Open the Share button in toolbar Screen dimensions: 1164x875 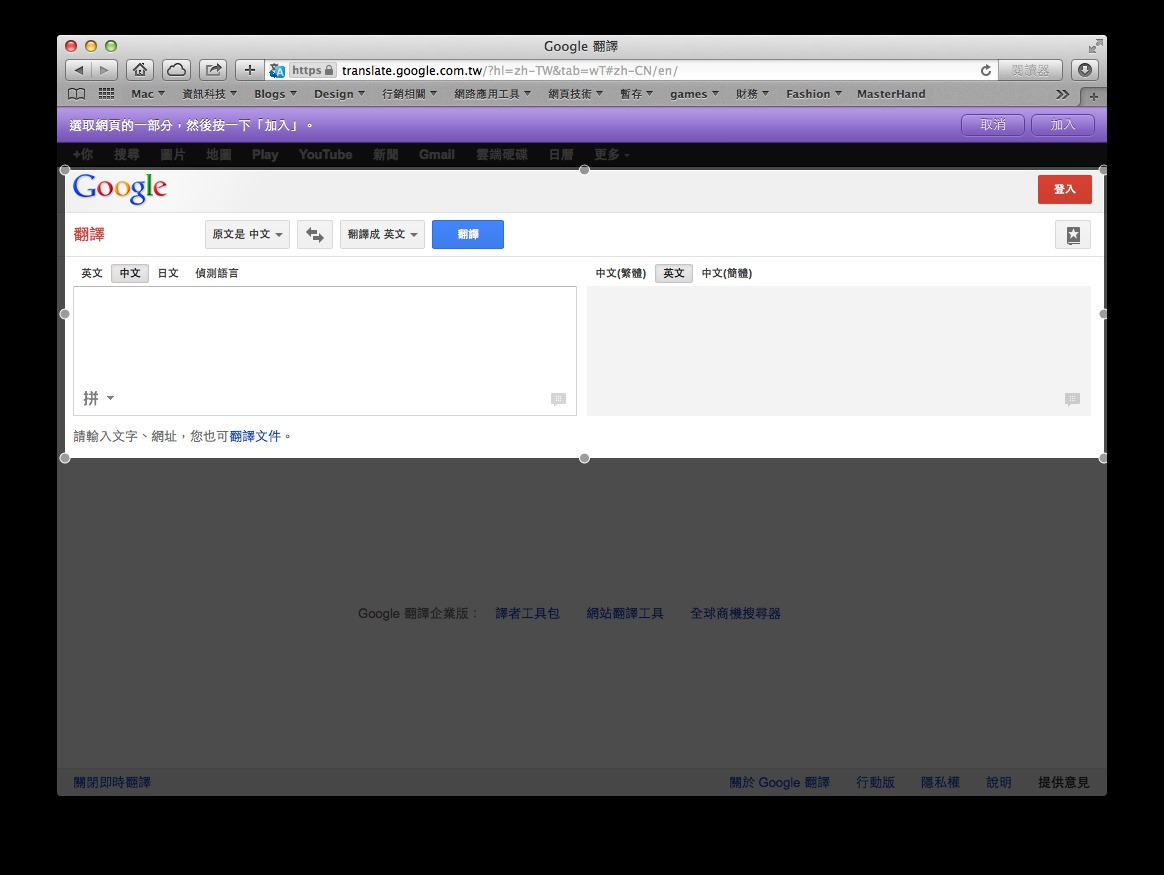213,70
